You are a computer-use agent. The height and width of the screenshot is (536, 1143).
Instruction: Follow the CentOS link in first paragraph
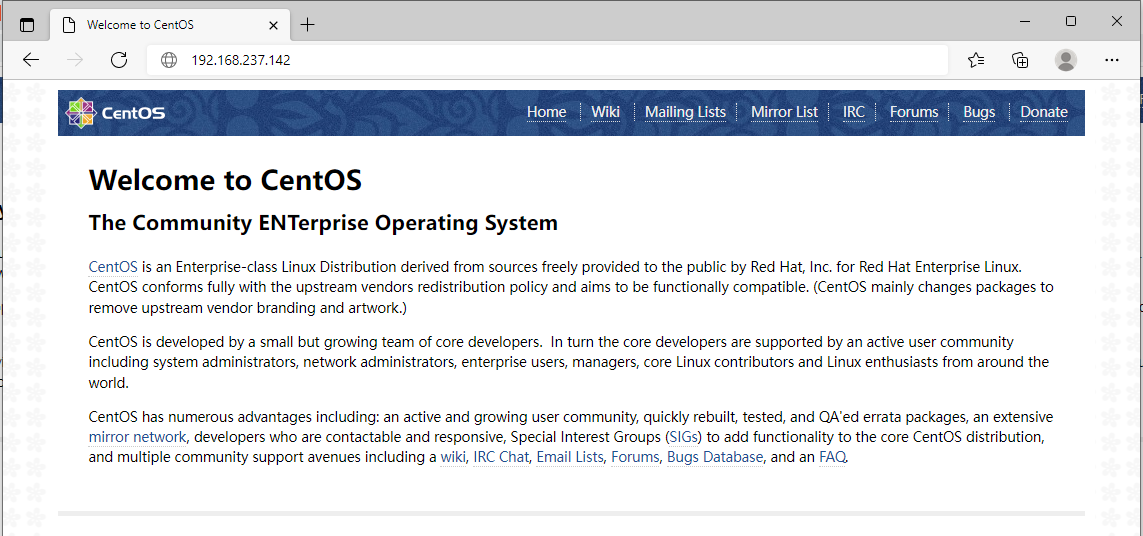pyautogui.click(x=113, y=267)
